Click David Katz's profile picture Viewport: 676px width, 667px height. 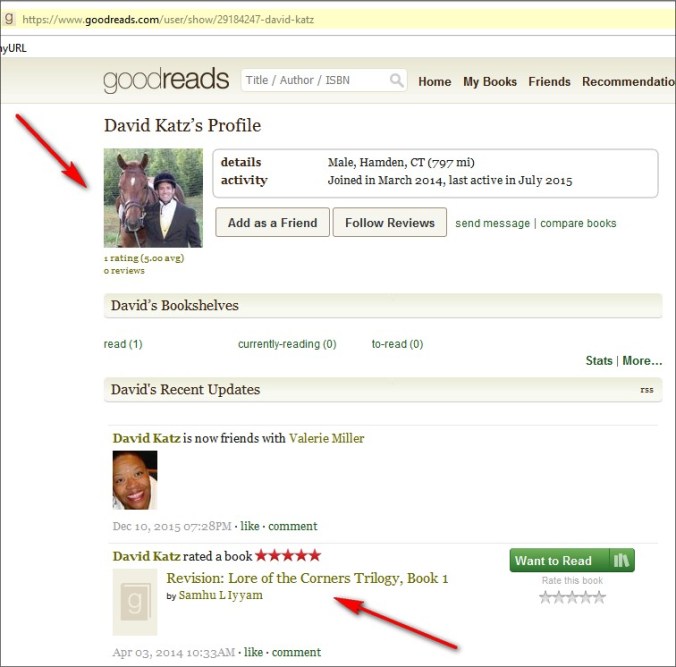point(153,198)
